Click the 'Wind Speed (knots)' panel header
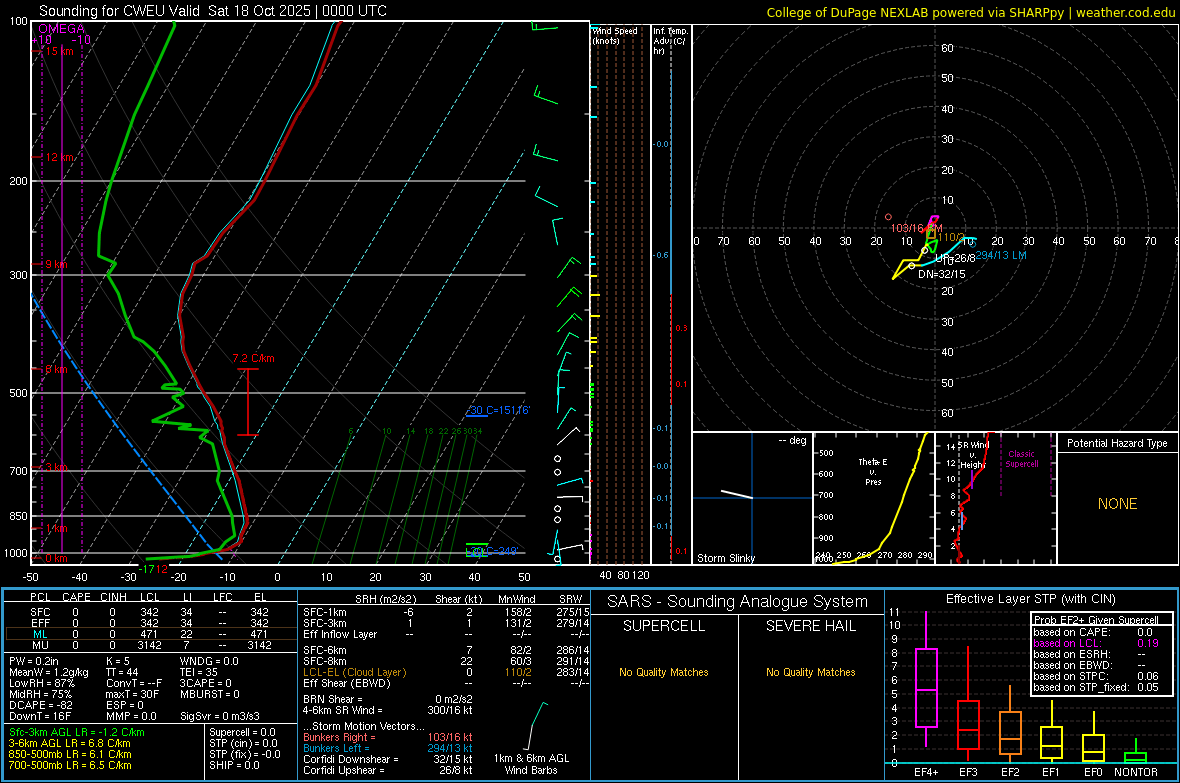Image resolution: width=1180 pixels, height=783 pixels. pyautogui.click(x=615, y=35)
